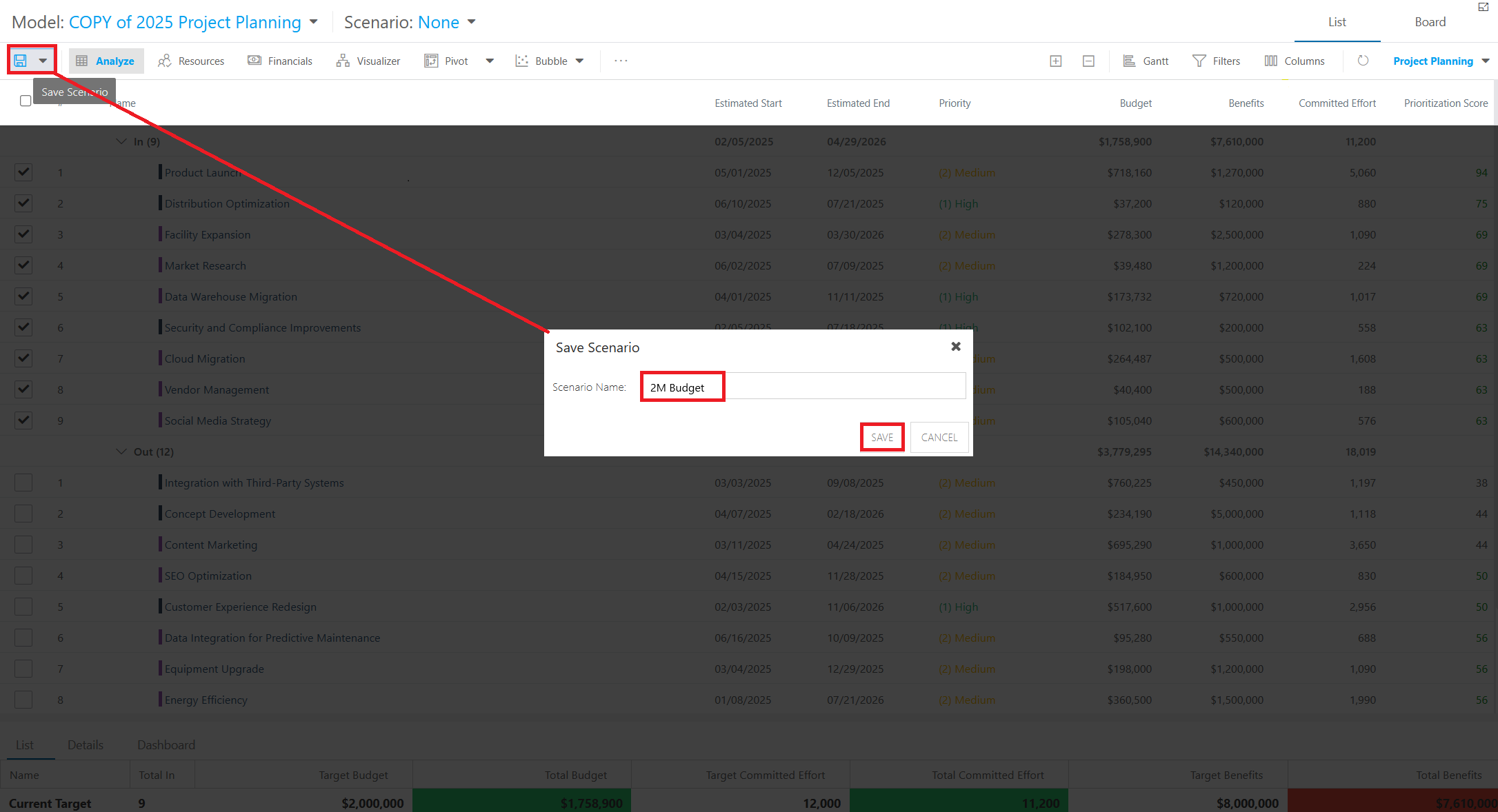
Task: Click the Scenario Name input field
Action: [x=803, y=387]
